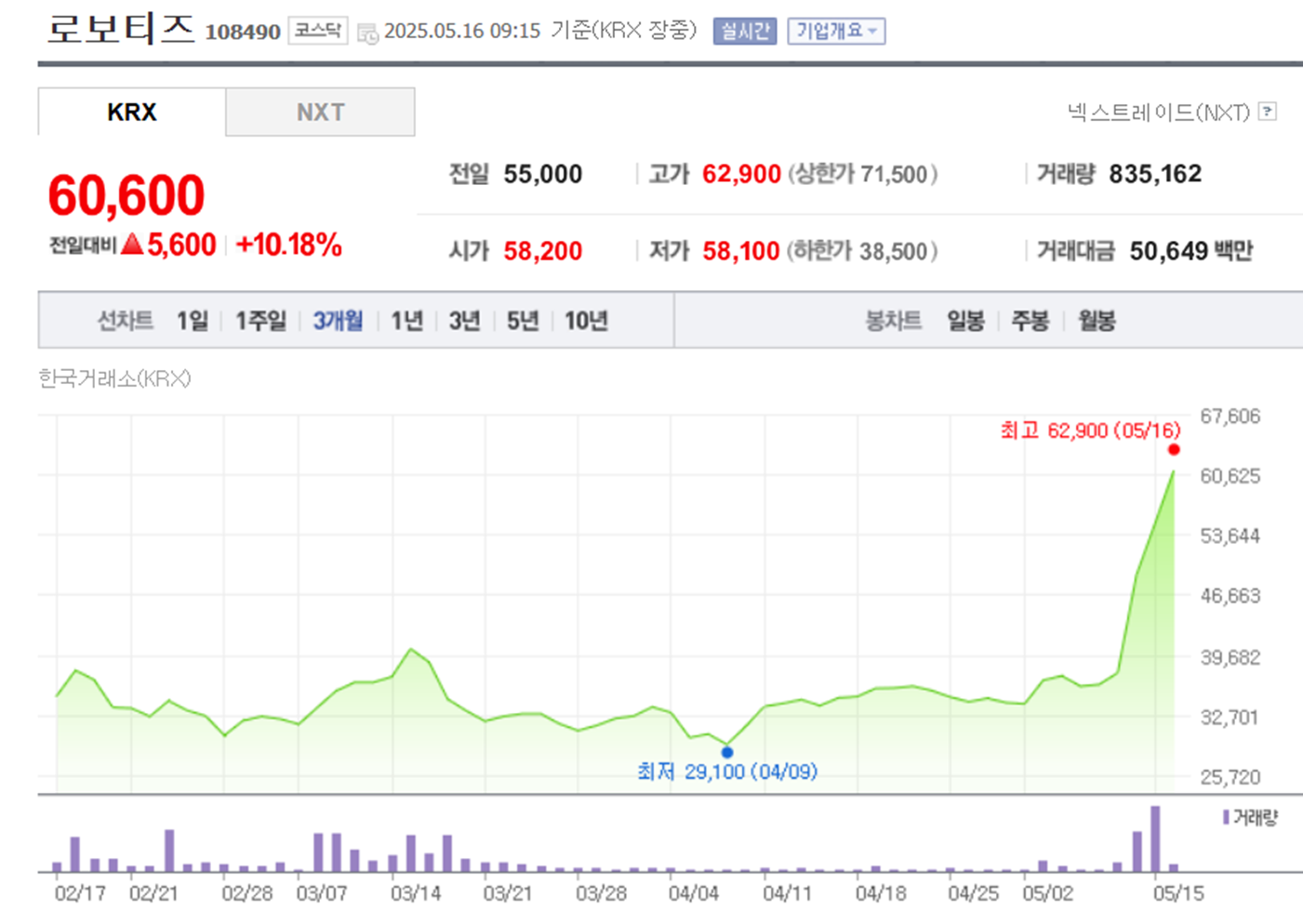Click the red 최고 62,900 high point marker
This screenshot has width=1303, height=924.
[x=1174, y=450]
